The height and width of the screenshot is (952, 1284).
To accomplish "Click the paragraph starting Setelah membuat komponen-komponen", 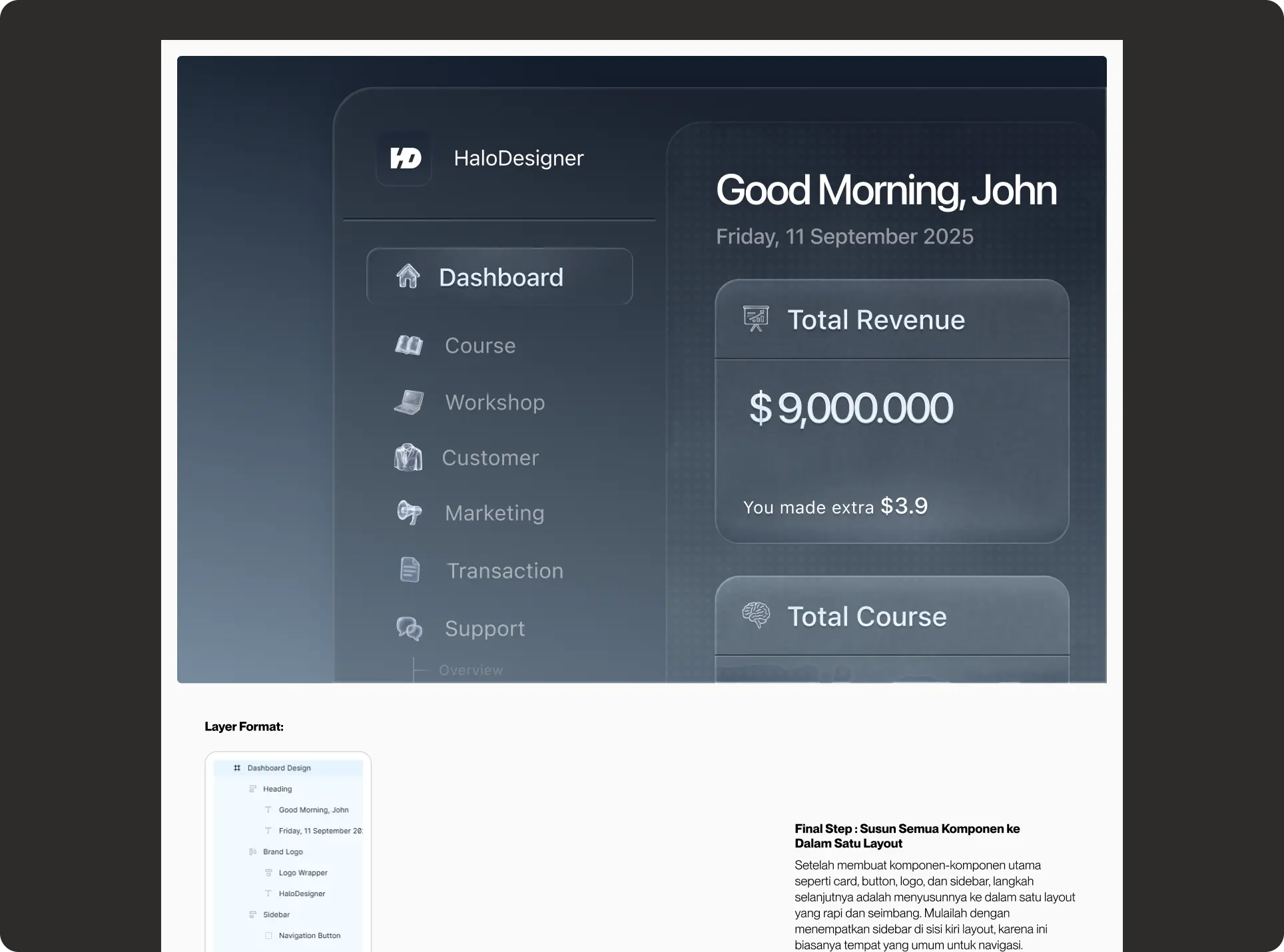I will pyautogui.click(x=935, y=905).
